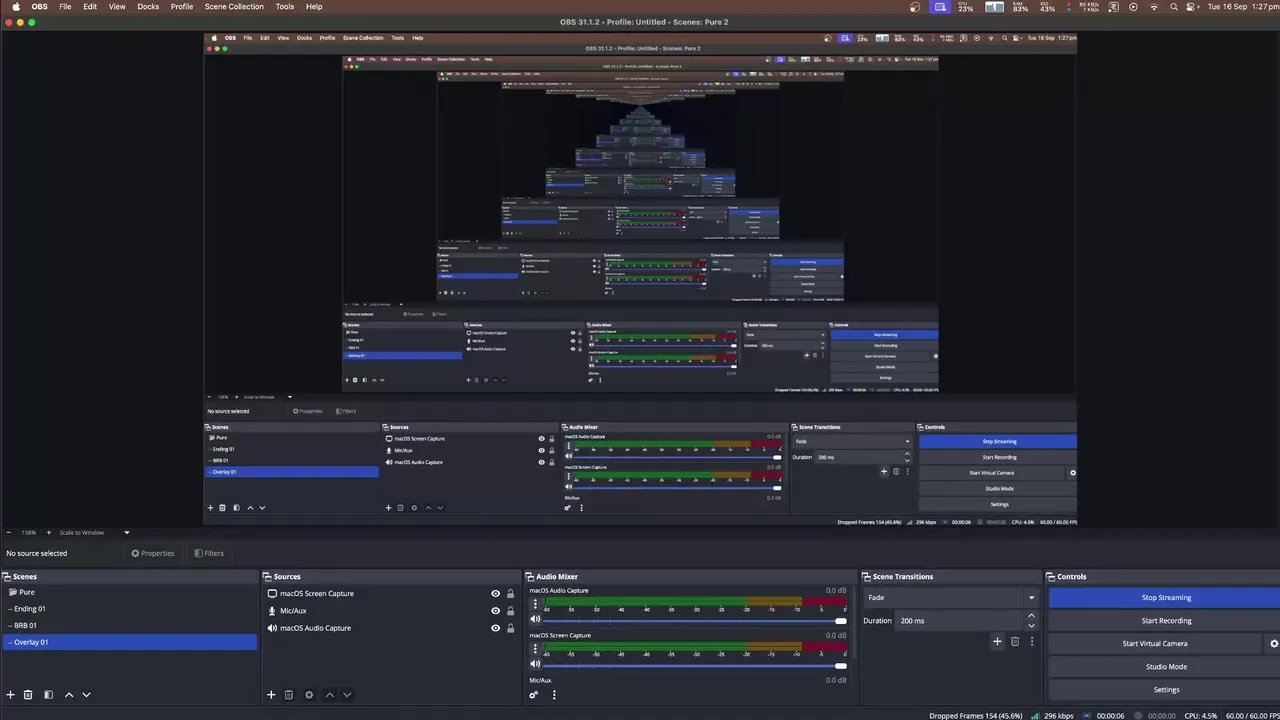Open Apple menu
This screenshot has width=1280, height=720.
click(16, 6)
